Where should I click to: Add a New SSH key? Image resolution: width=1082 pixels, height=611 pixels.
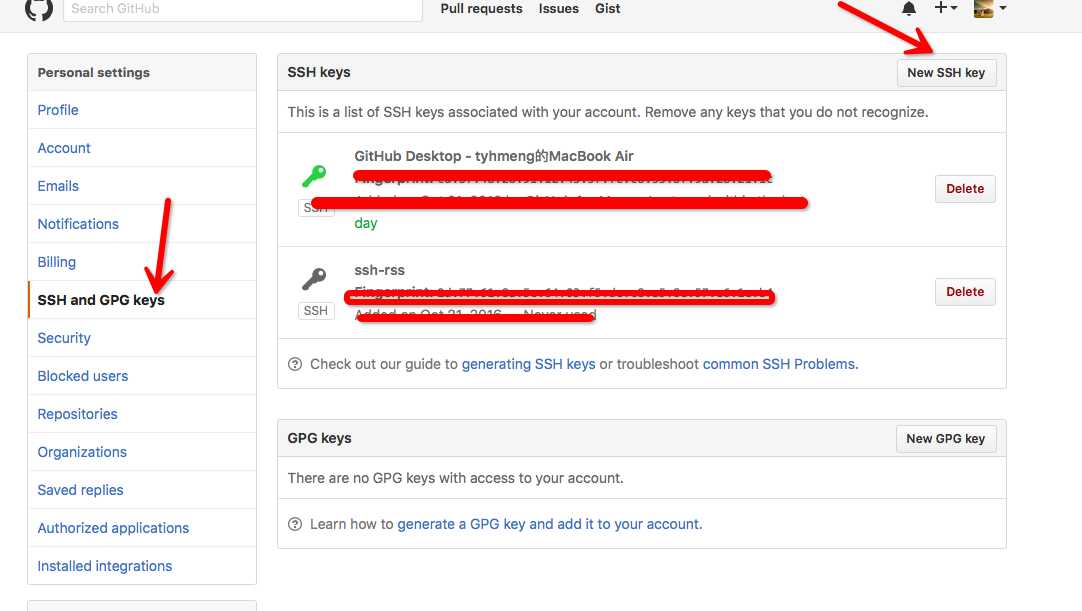(x=946, y=72)
